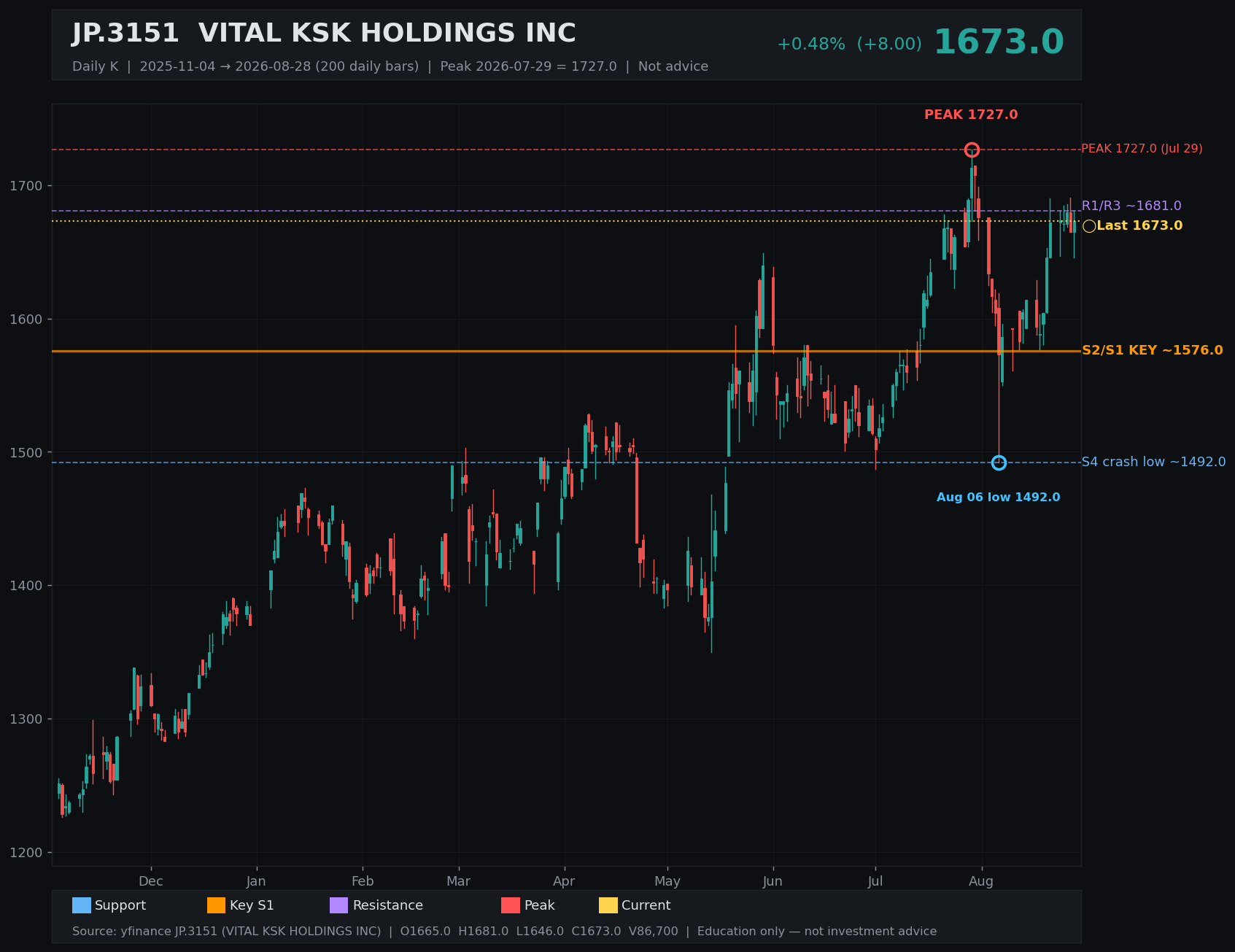Image resolution: width=1235 pixels, height=952 pixels.
Task: Click the "S4 crash low ~1492.0" label
Action: tap(1153, 463)
